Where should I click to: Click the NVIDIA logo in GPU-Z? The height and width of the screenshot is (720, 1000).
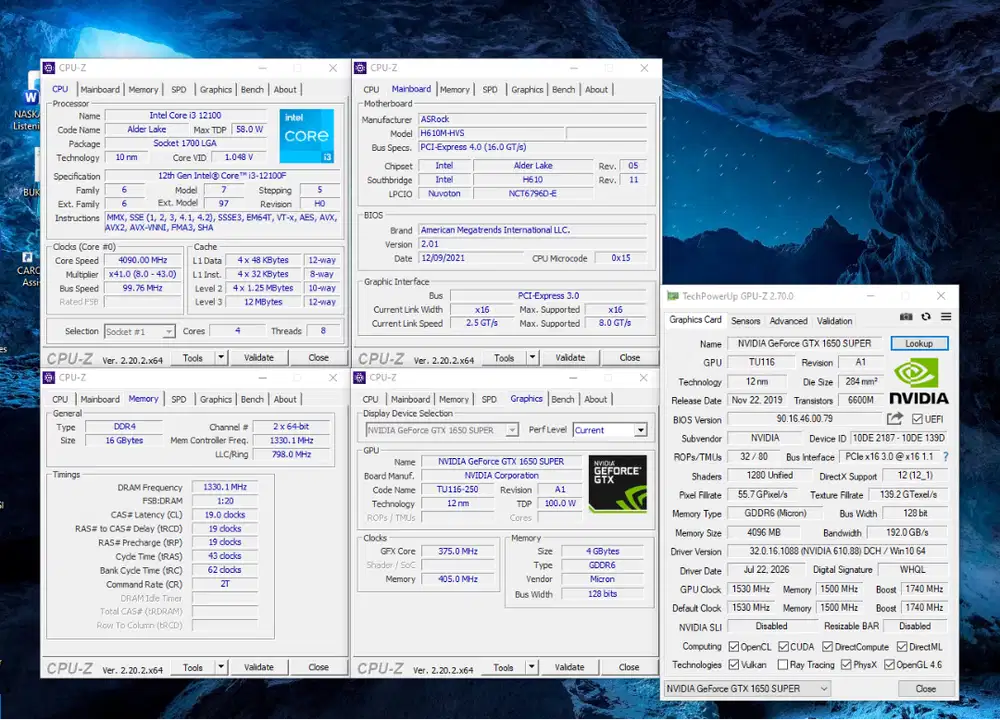pyautogui.click(x=918, y=381)
